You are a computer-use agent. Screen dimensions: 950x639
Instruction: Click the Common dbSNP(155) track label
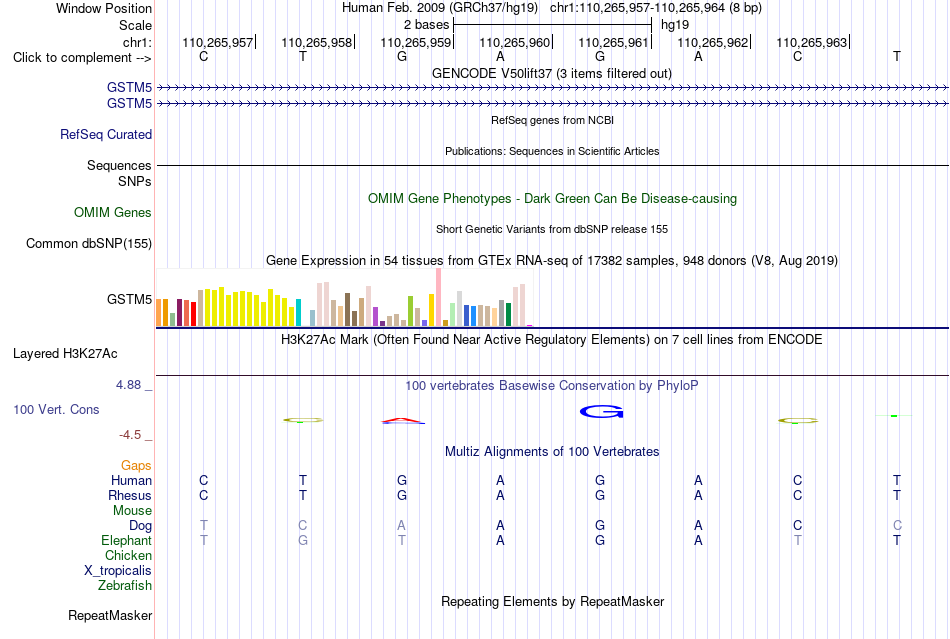click(88, 243)
